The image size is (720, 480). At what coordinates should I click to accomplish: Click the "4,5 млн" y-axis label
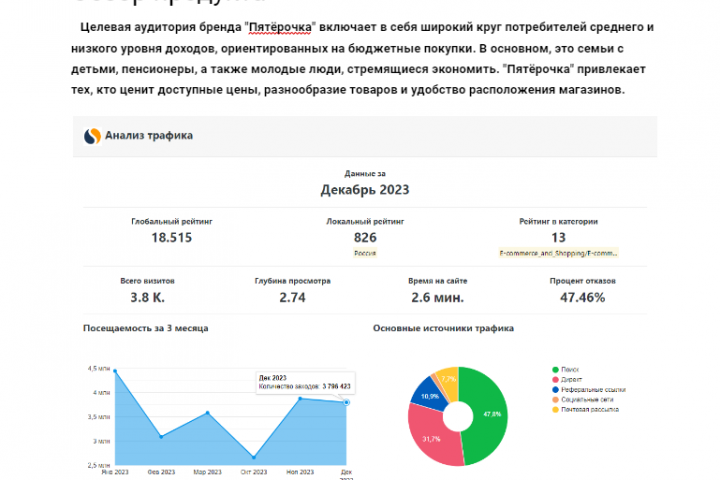coord(99,368)
